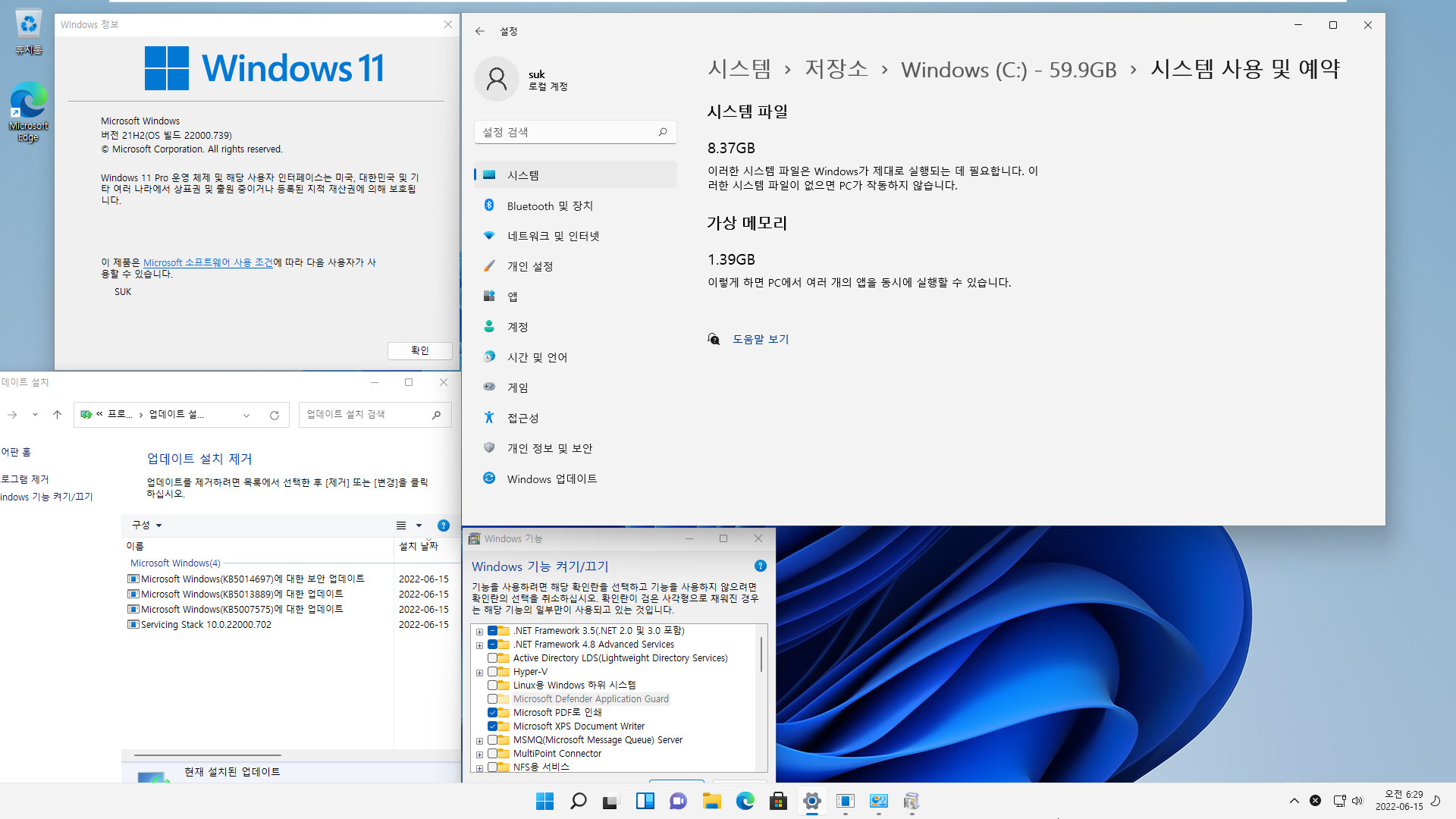Expand NFS용 서비스 tree node

479,768
